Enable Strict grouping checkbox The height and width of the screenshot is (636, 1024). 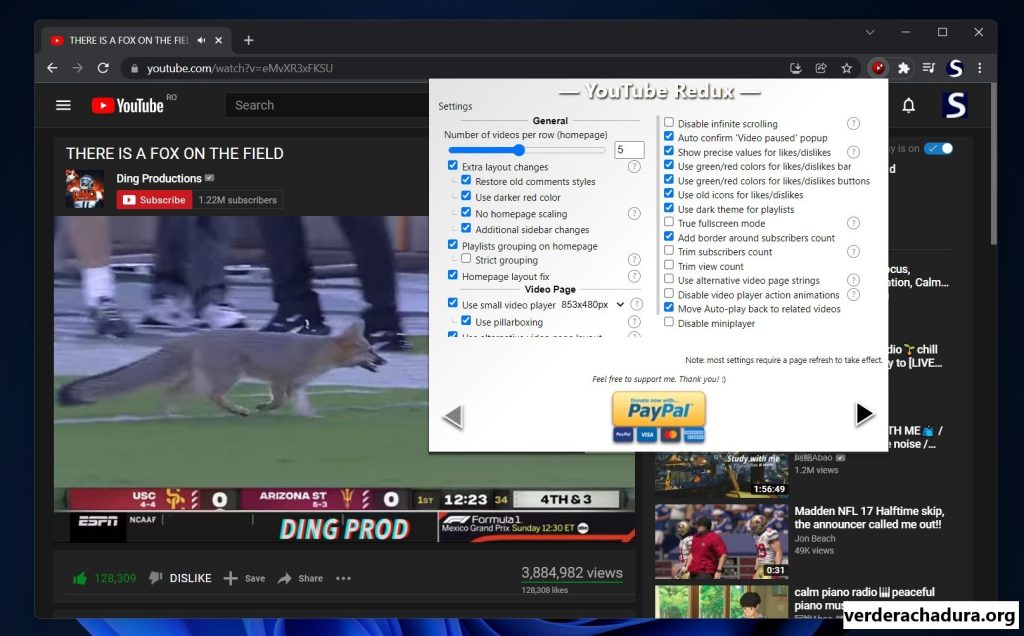click(466, 258)
